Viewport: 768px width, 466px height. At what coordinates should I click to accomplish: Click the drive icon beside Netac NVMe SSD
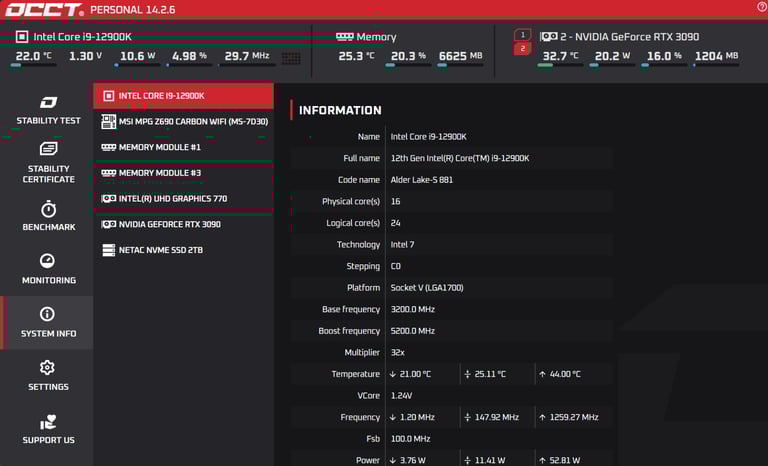pyautogui.click(x=108, y=250)
